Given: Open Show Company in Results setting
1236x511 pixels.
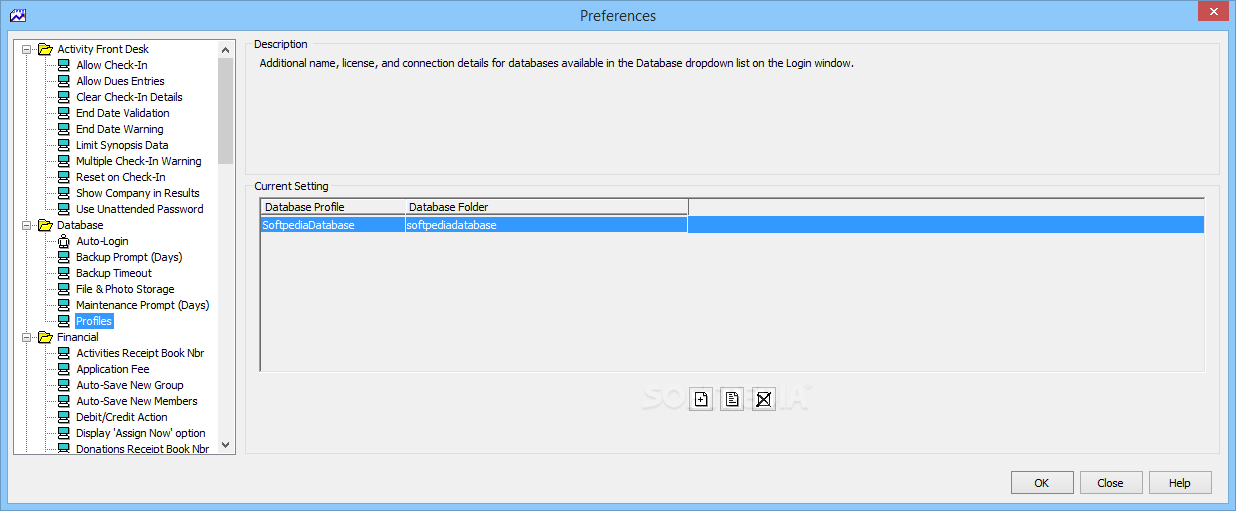Looking at the screenshot, I should click(x=138, y=193).
